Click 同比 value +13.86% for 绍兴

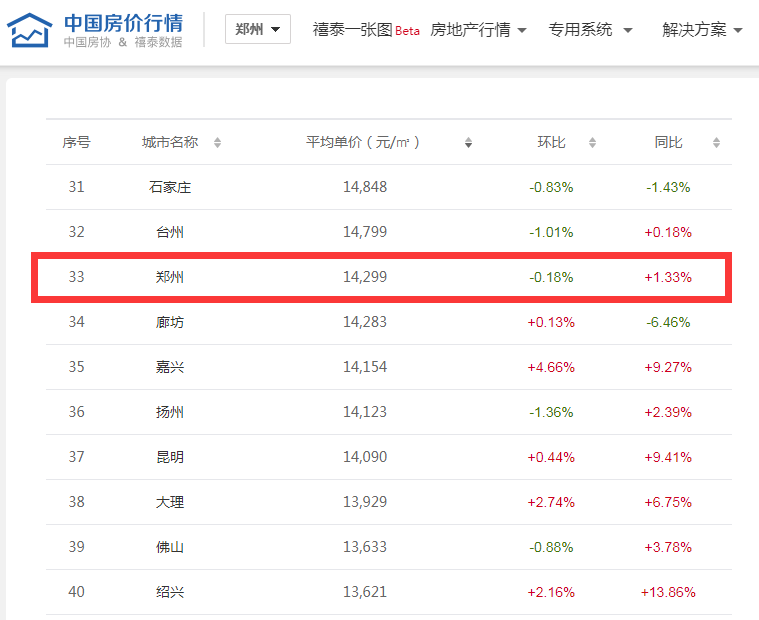[x=668, y=592]
